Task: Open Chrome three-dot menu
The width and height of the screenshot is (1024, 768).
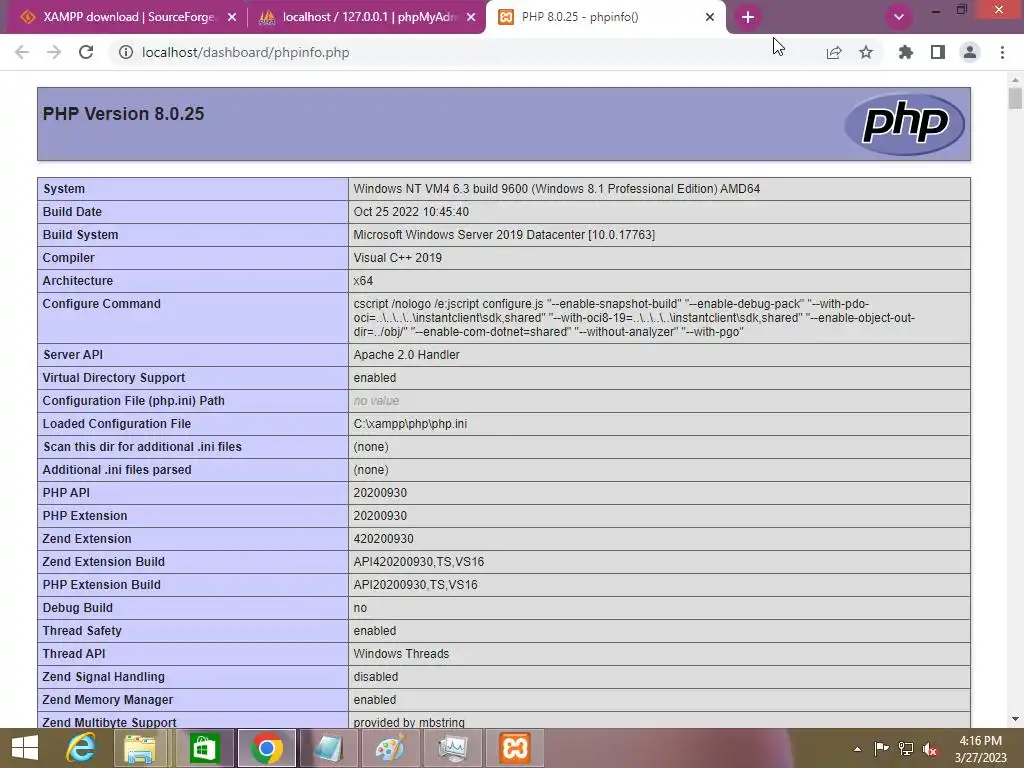Action: (x=1002, y=52)
